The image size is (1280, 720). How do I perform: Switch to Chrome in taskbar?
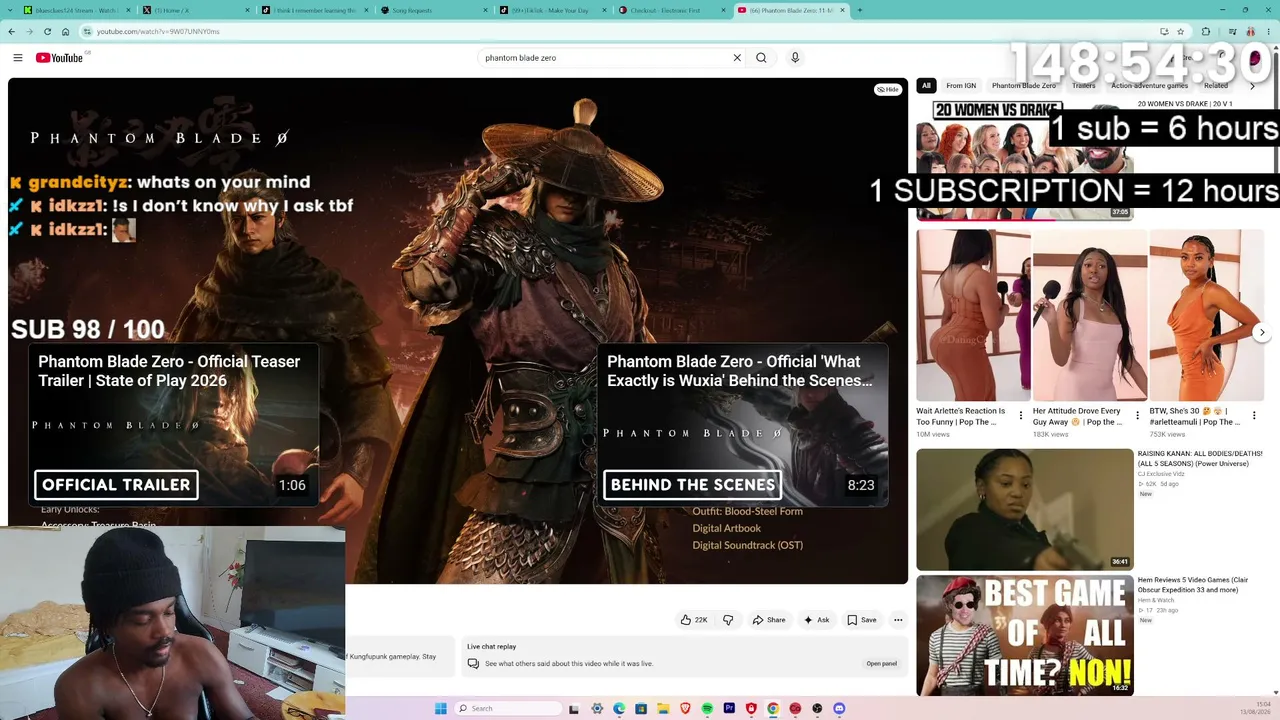coord(773,708)
